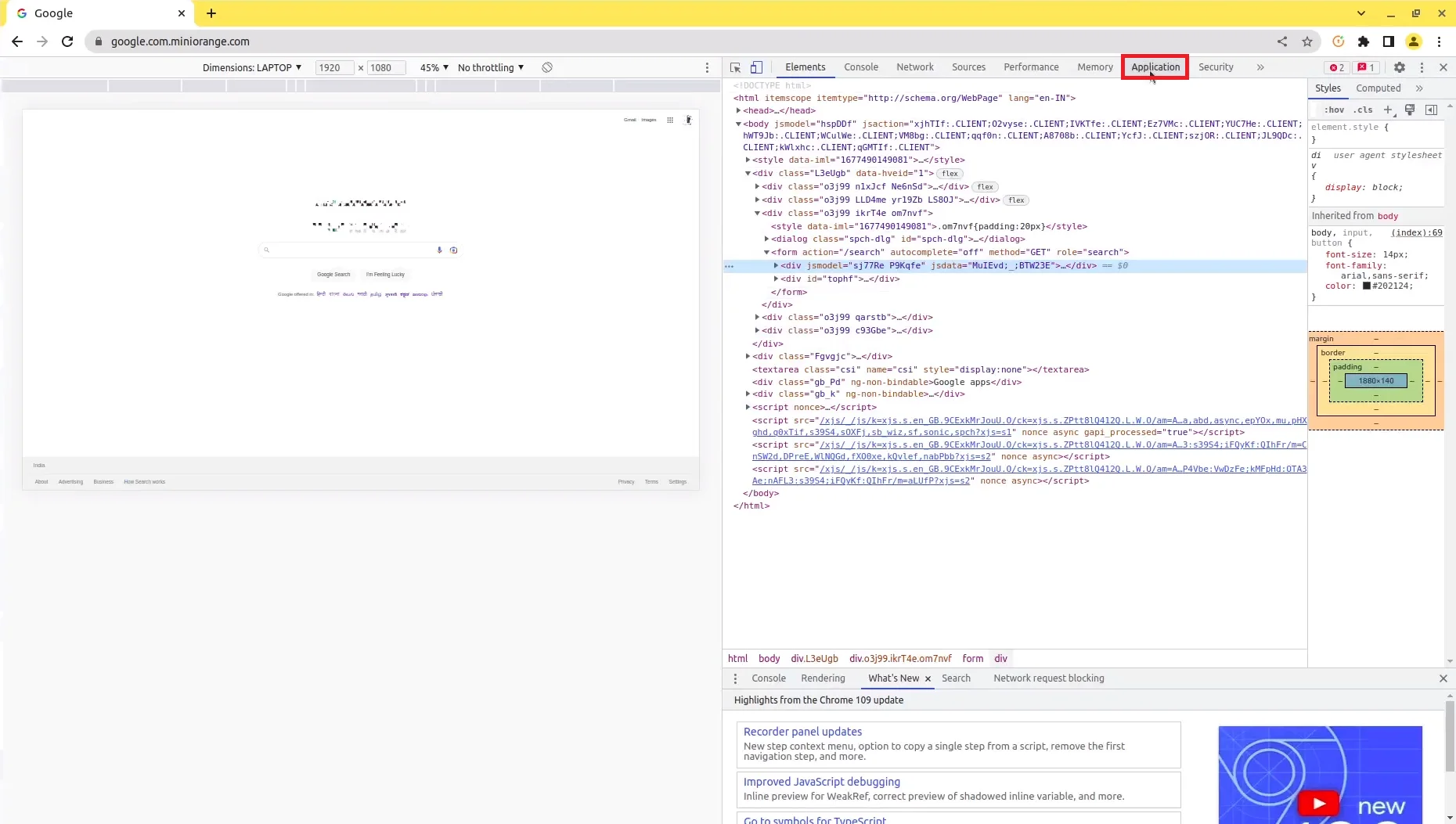Viewport: 1456px width, 824px height.
Task: Toggle the device toolbar icon
Action: (x=757, y=67)
